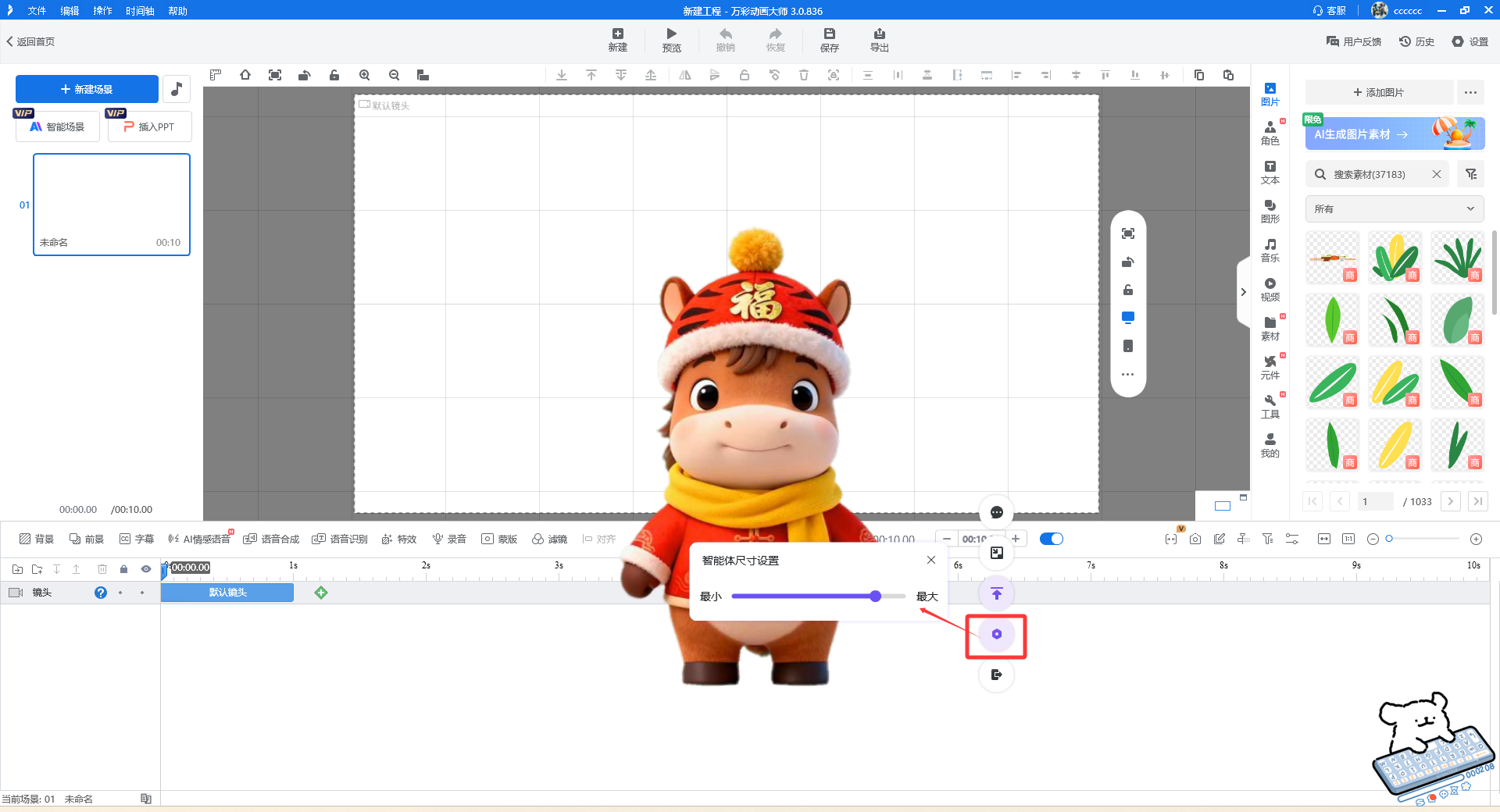This screenshot has height=812, width=1500.
Task: Click the 新建场景 button
Action: 87,89
